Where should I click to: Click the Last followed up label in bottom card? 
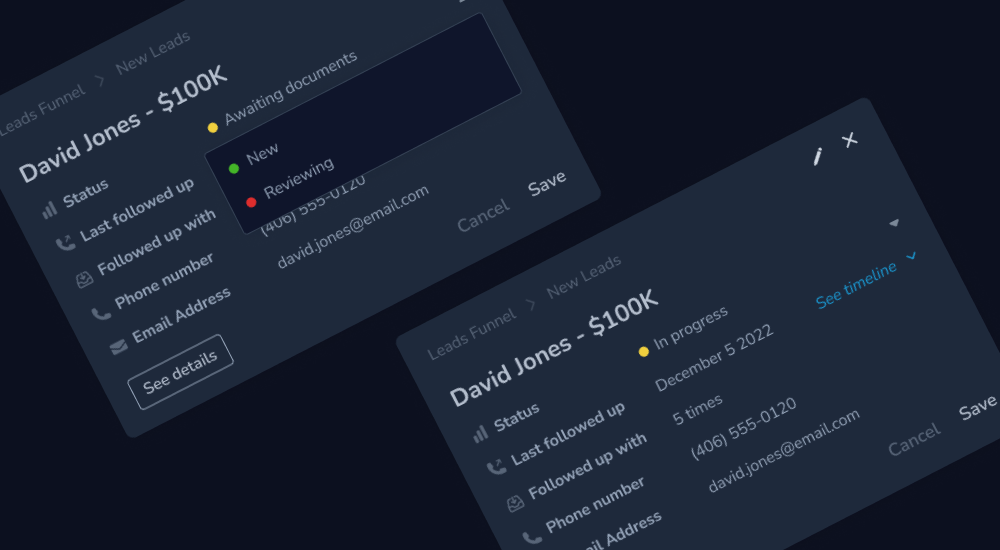coord(568,434)
